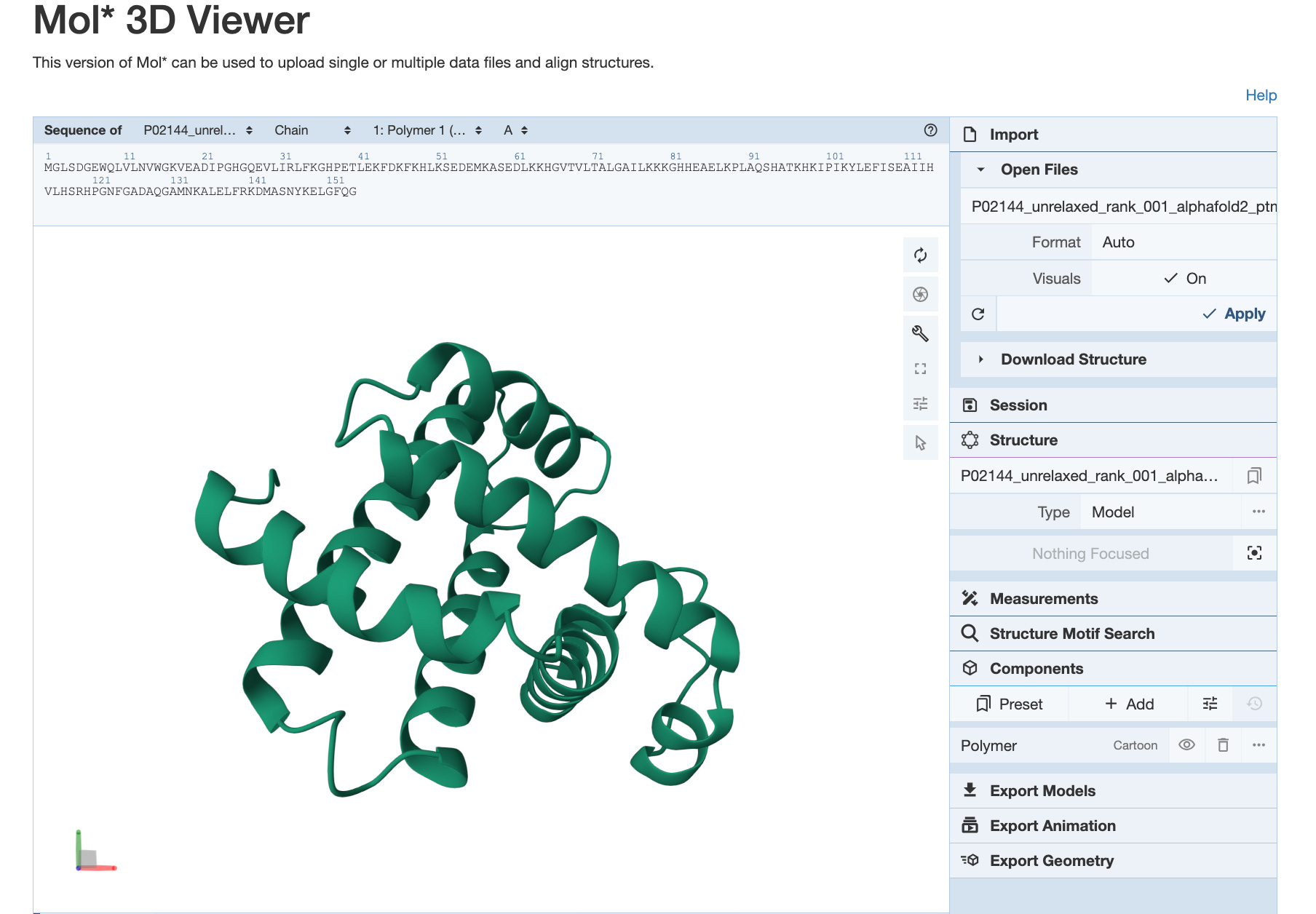Click the undo history icon in Components
Image resolution: width=1316 pixels, height=914 pixels.
[x=1254, y=704]
